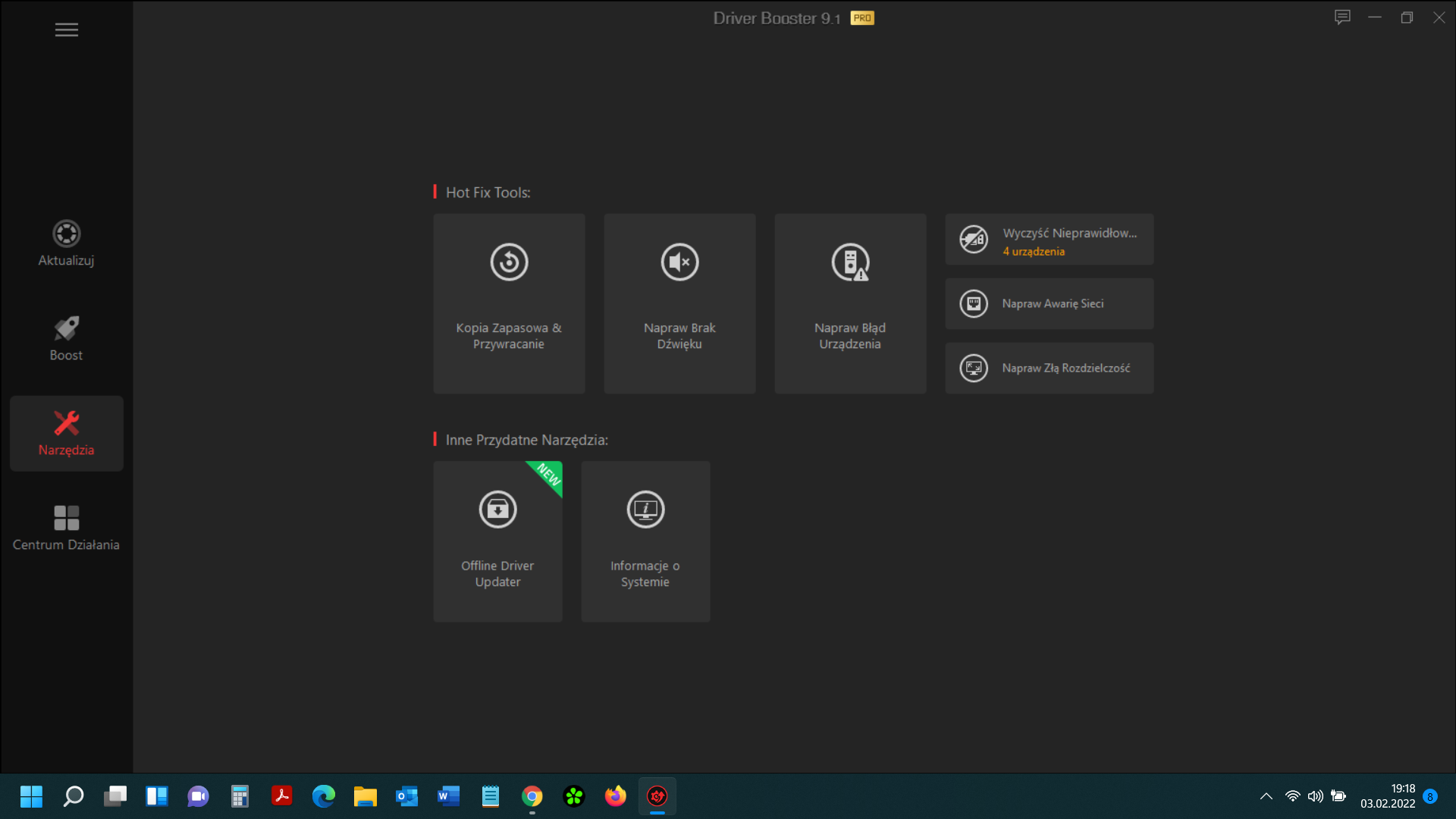Open Kopia Zapasowa & Przywracanie tool

[x=509, y=303]
